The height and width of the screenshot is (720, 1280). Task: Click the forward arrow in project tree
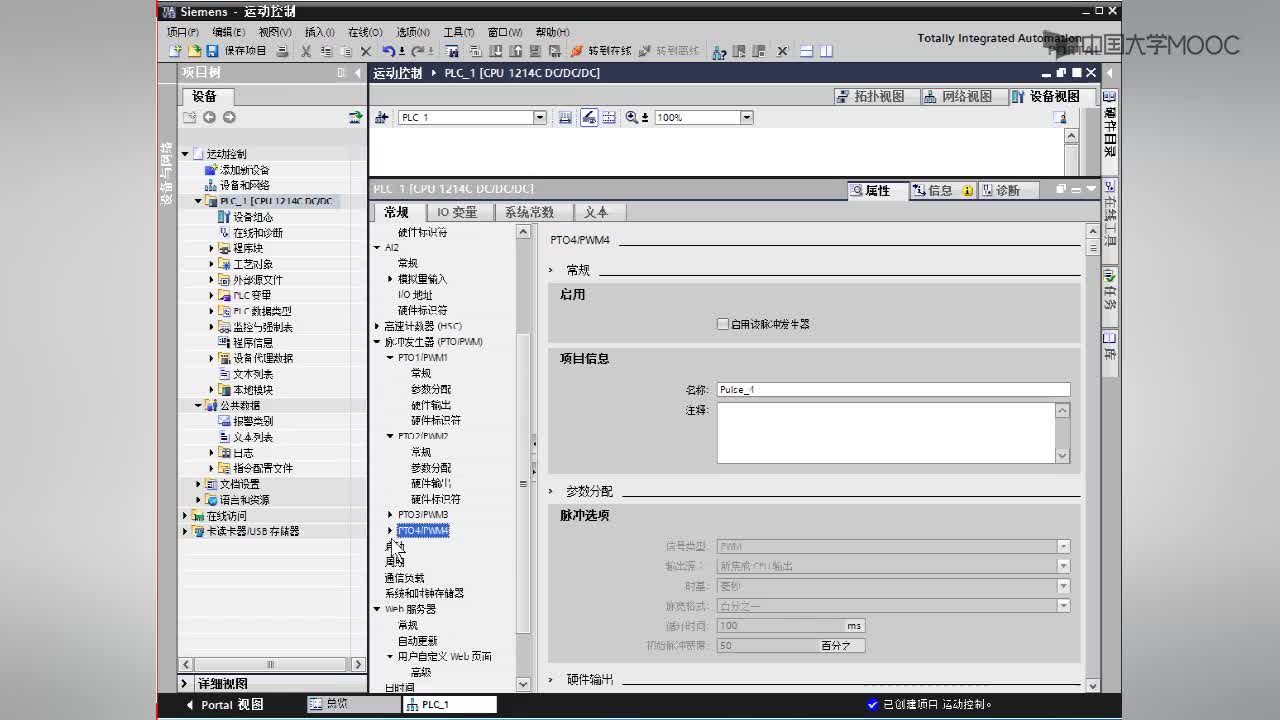coord(229,117)
